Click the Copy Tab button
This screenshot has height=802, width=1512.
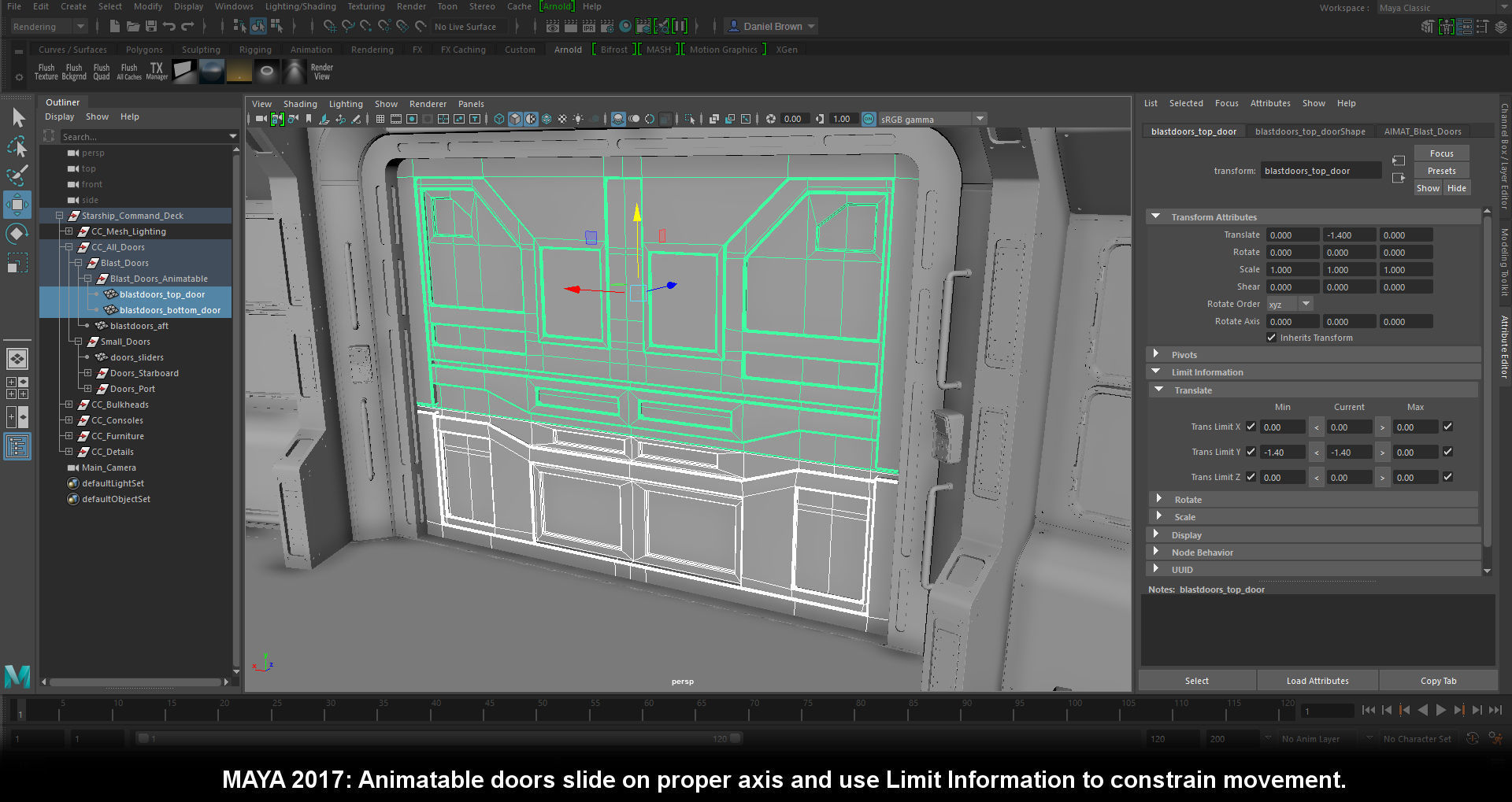click(1438, 681)
